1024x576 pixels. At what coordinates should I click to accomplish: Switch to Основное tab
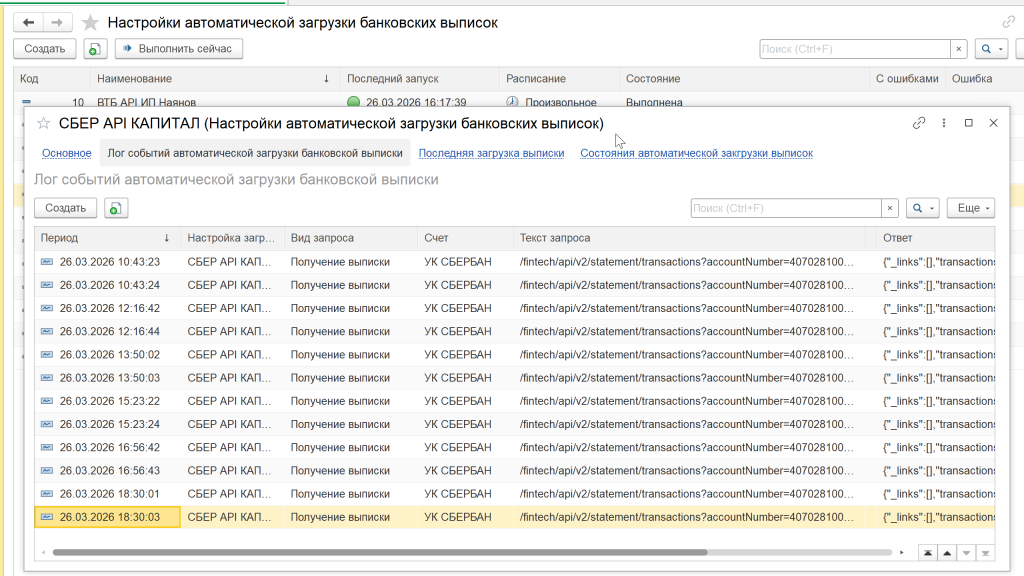click(x=67, y=153)
